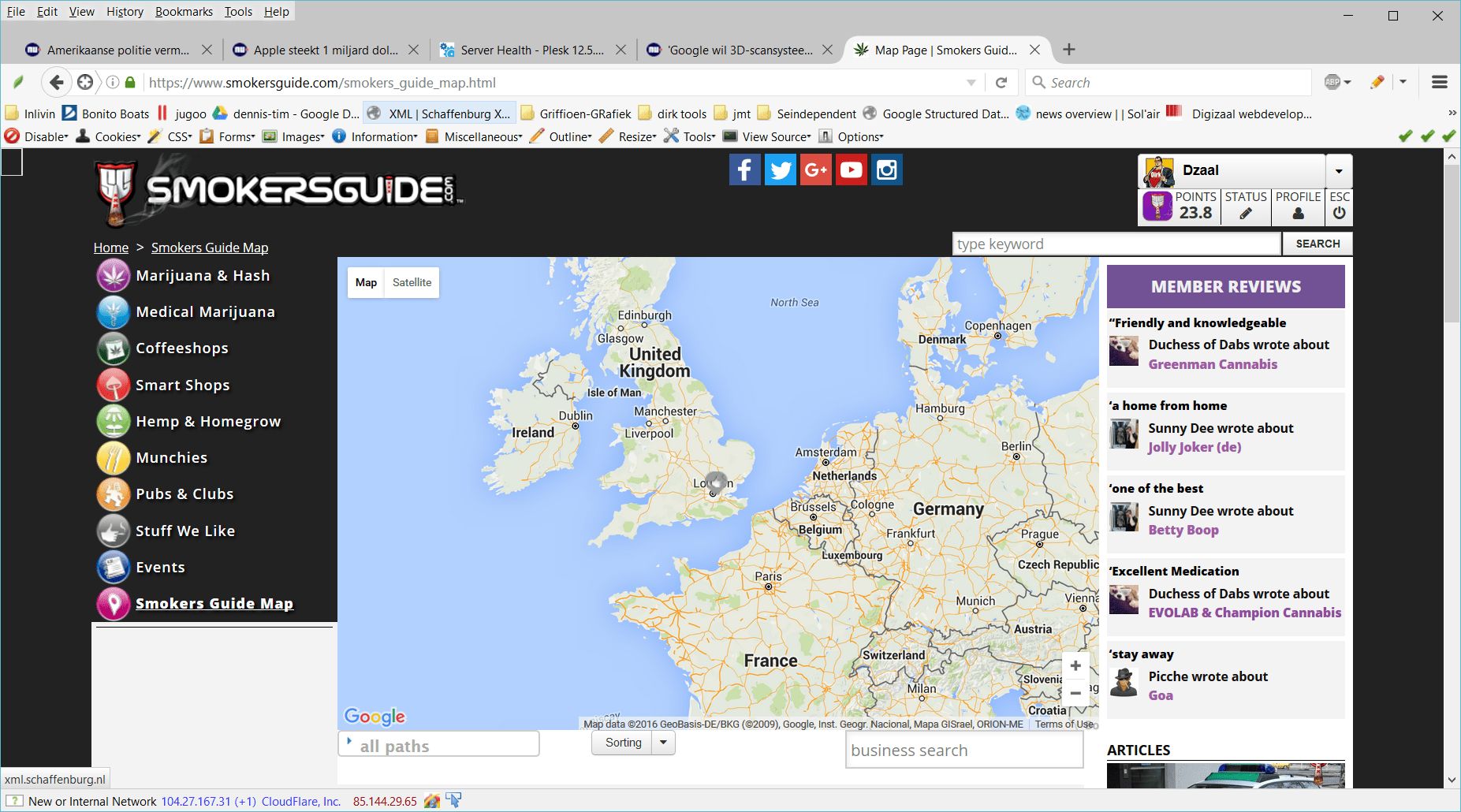Screen dimensions: 1461x812
Task: Click the Medical Marijuana category icon
Action: [x=114, y=311]
